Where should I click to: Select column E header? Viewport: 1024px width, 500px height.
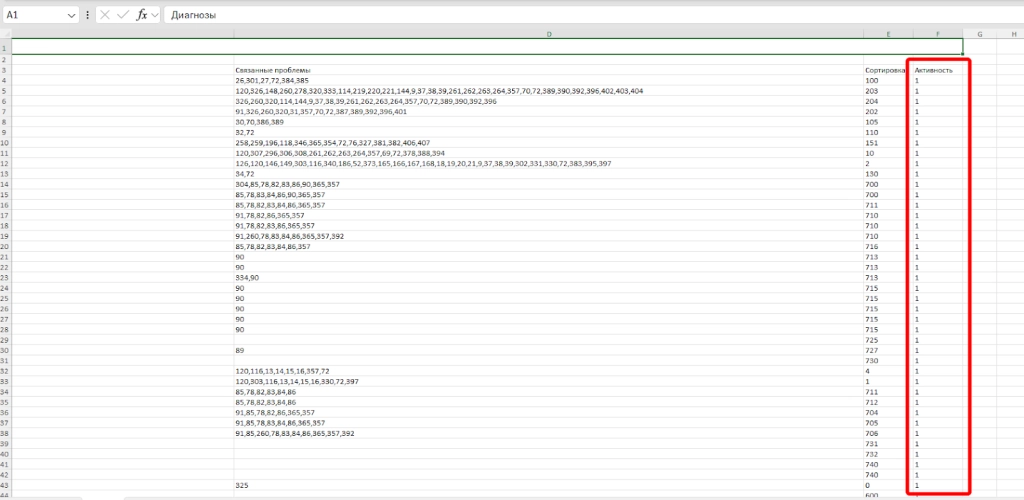click(887, 35)
